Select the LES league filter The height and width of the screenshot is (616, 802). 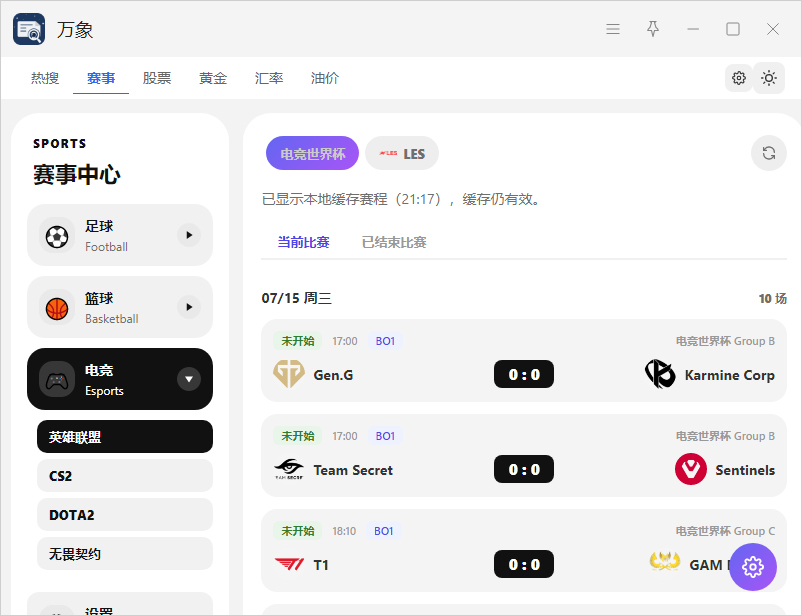click(402, 153)
